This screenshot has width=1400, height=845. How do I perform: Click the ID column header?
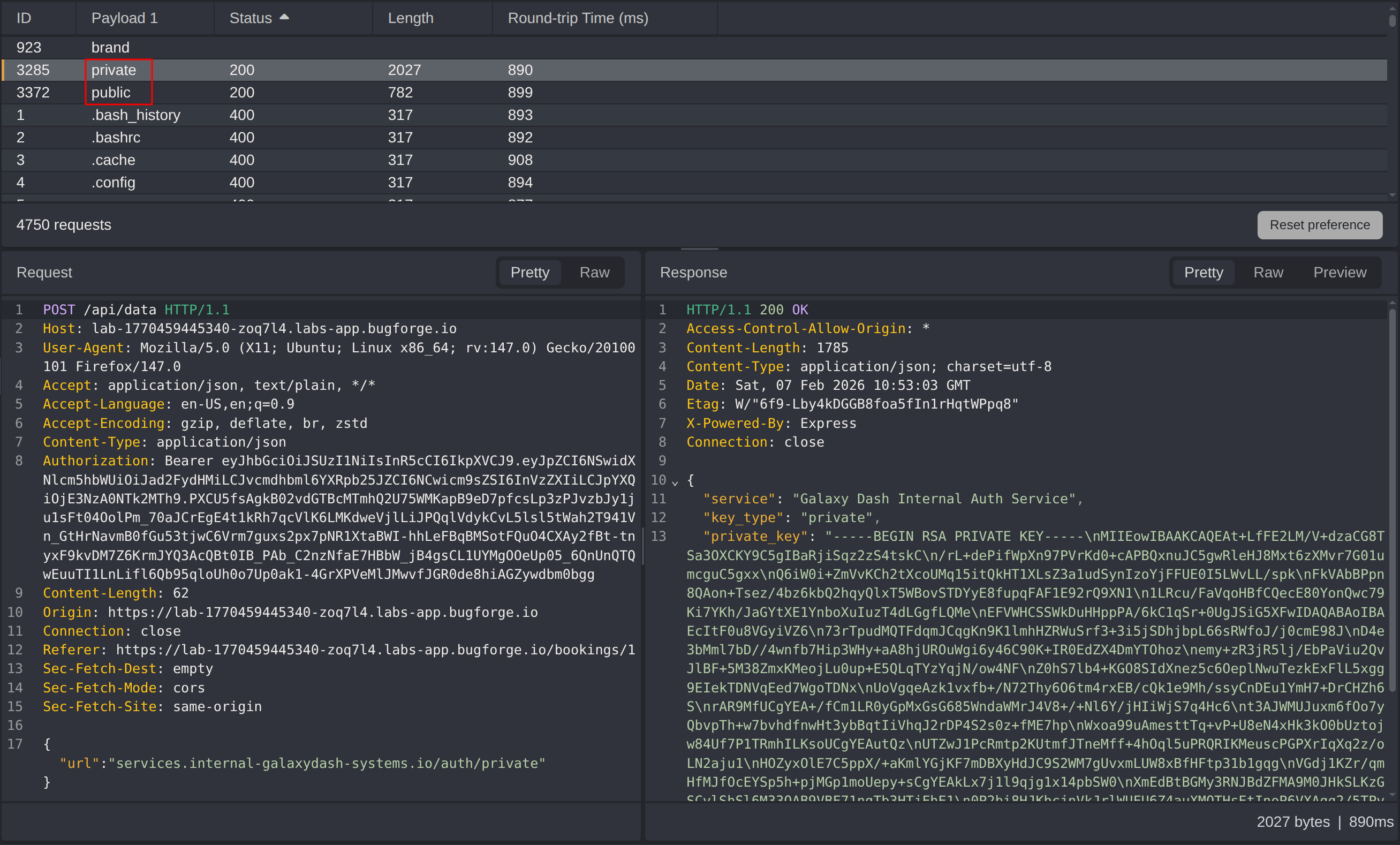[x=24, y=18]
